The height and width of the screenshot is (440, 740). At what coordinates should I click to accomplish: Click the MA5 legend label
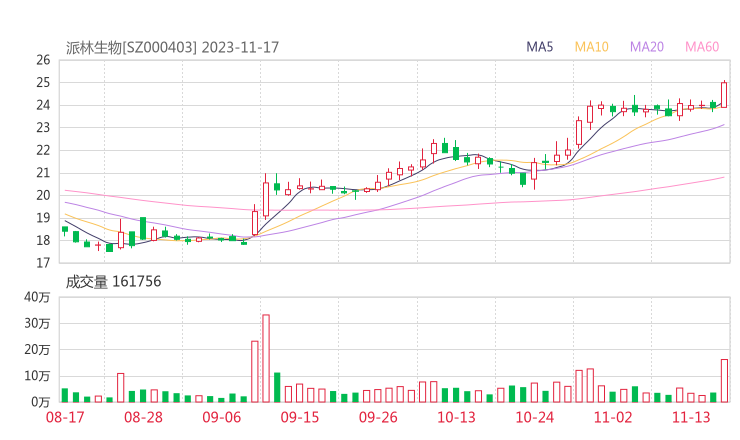click(539, 47)
